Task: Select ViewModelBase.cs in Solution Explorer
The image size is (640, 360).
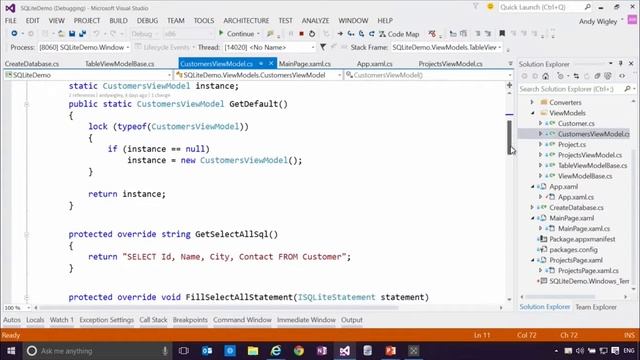Action: pos(585,176)
